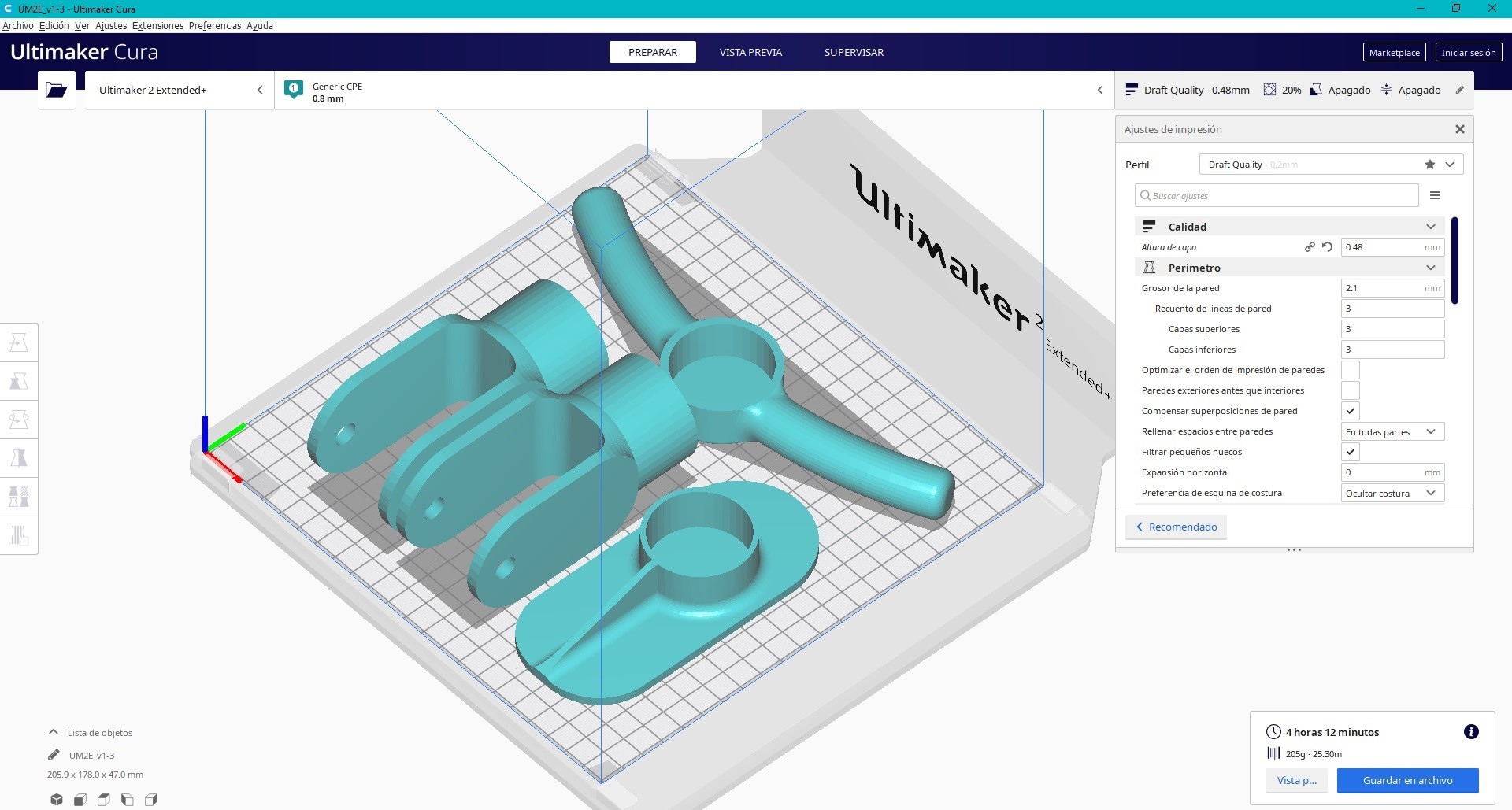The image size is (1512, 810).
Task: Click the pencil edit settings icon
Action: (1459, 90)
